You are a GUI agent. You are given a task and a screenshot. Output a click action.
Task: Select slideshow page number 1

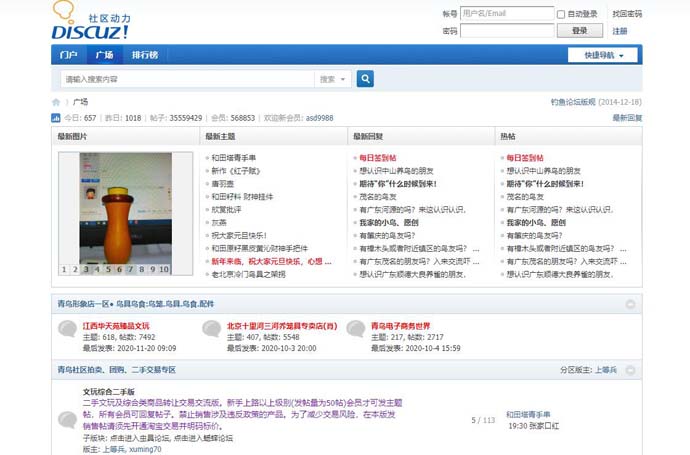pos(64,269)
